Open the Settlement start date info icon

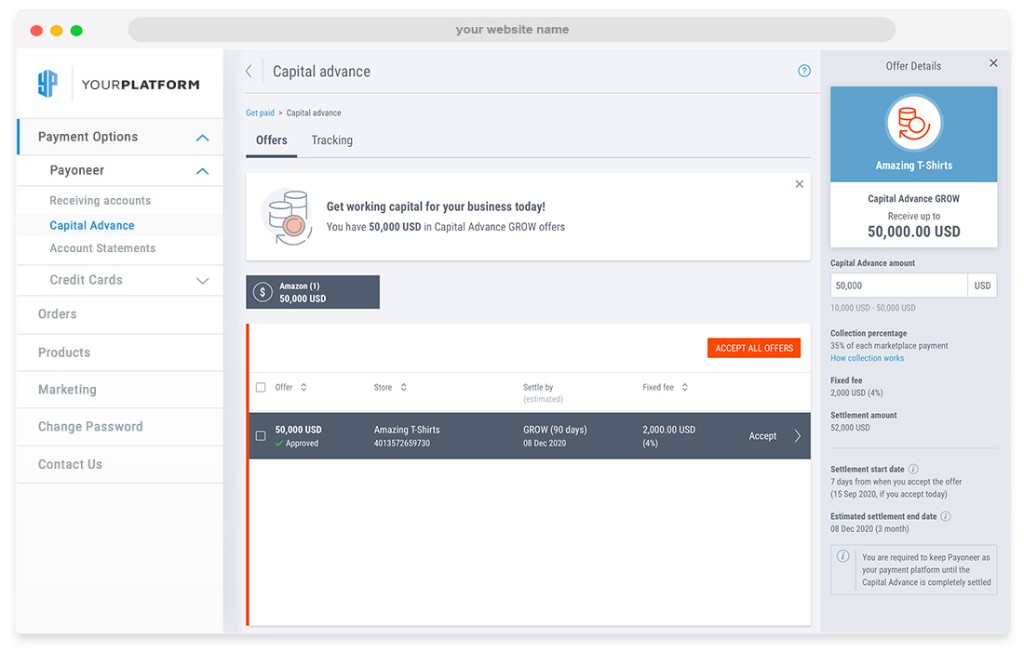913,469
